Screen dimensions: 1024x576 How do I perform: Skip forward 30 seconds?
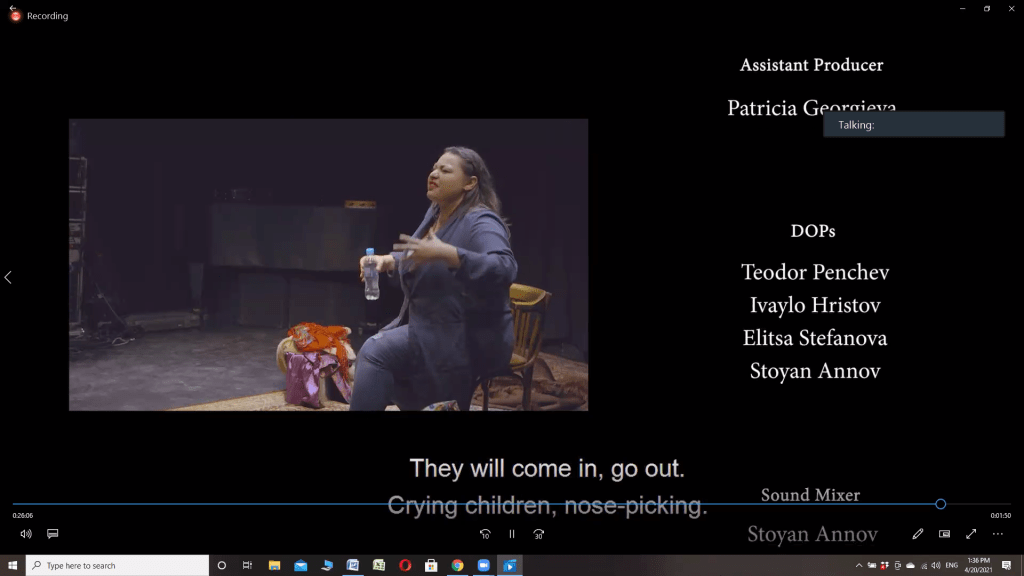pyautogui.click(x=538, y=534)
